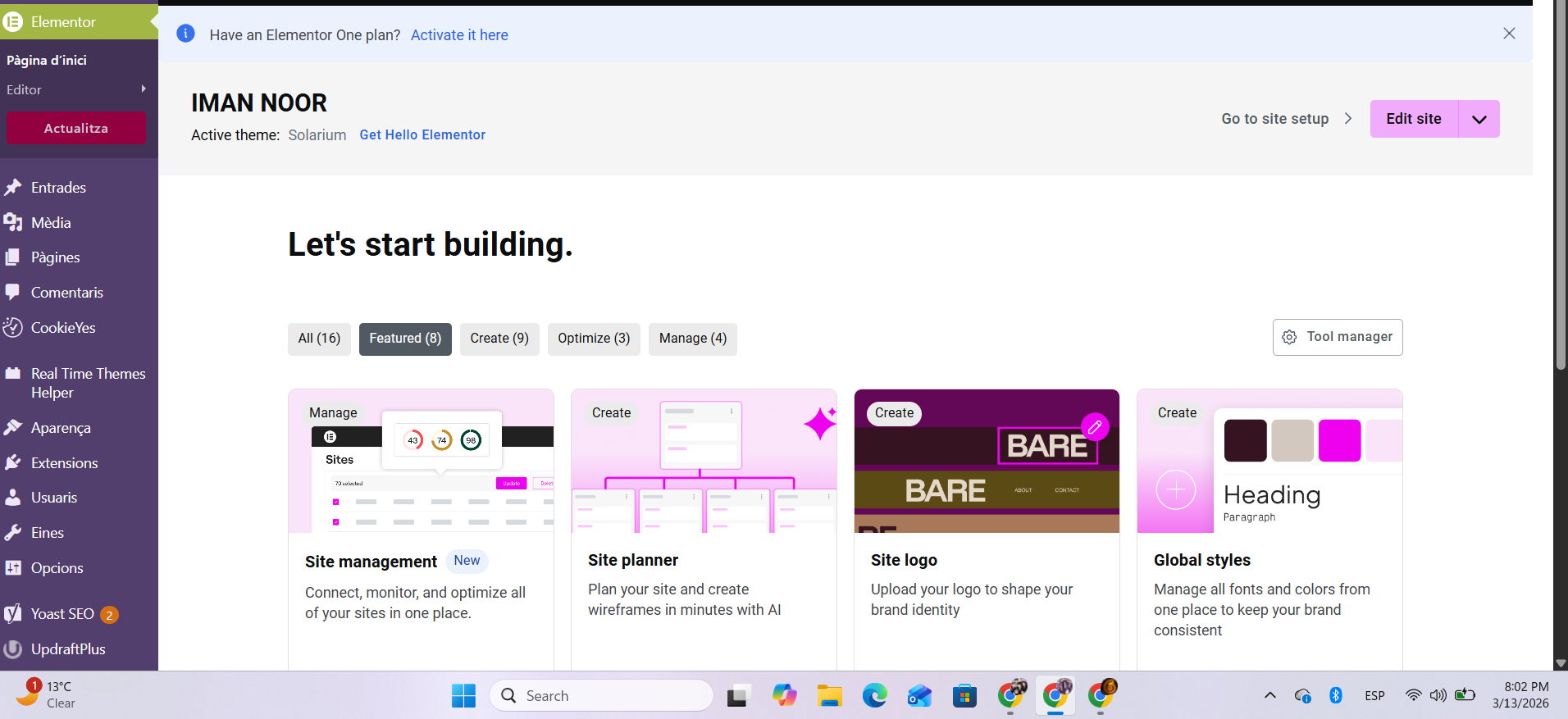Open Comentaris speech bubble icon

pos(13,293)
